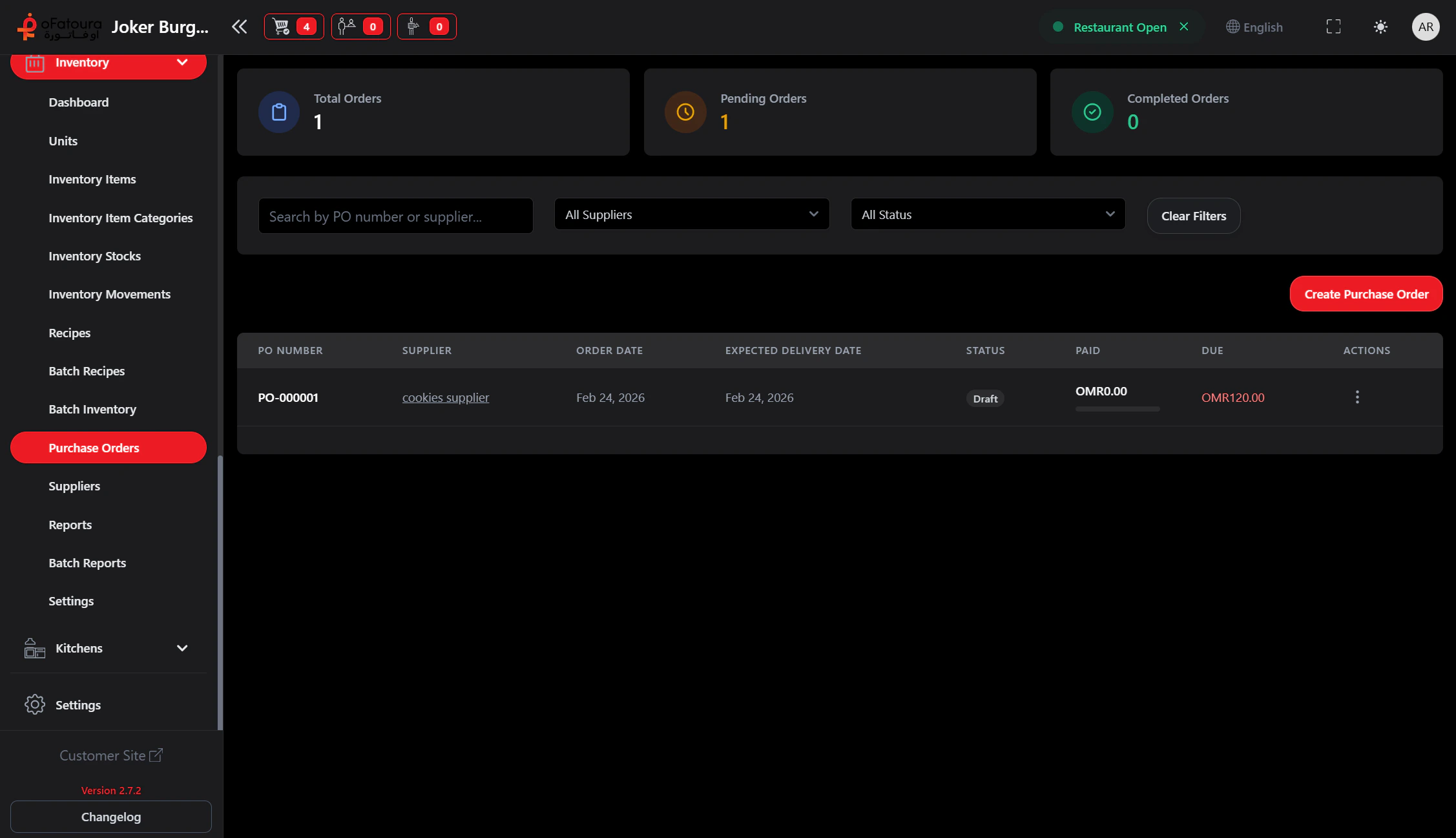Collapse the sidebar with double-chevron icon
1456x838 pixels.
[239, 26]
